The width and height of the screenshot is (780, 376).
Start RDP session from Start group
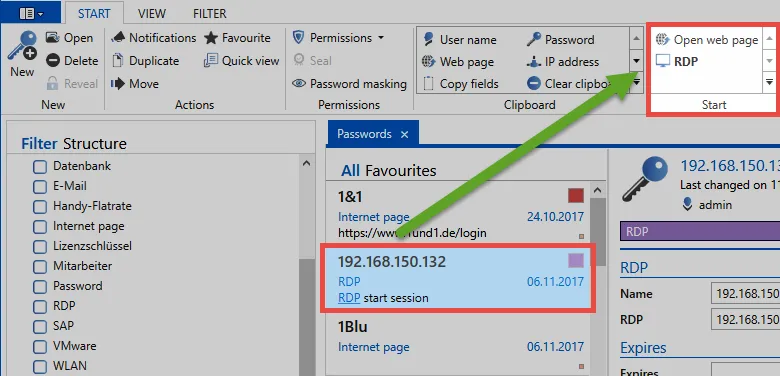pos(677,62)
